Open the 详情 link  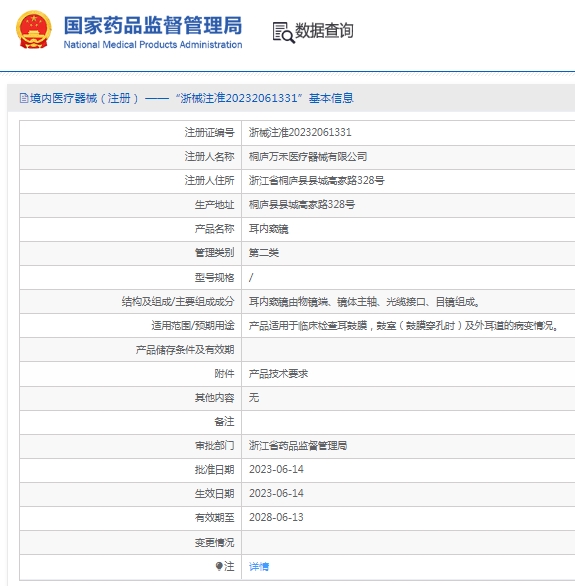pyautogui.click(x=259, y=567)
